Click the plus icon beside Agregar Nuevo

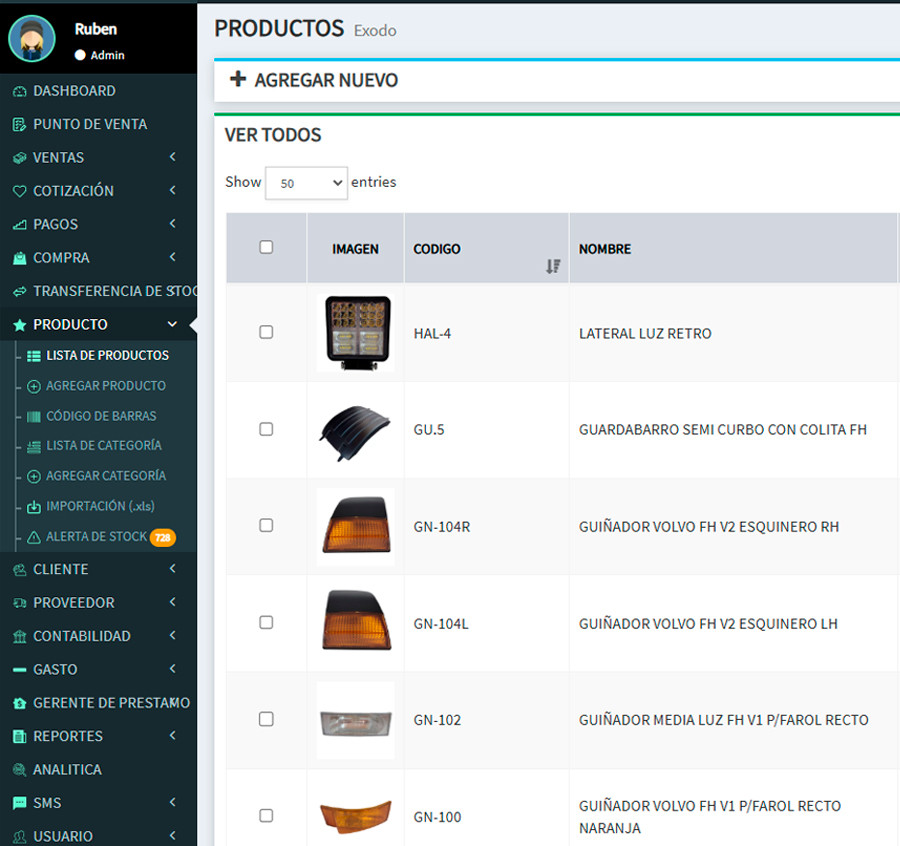tap(238, 80)
